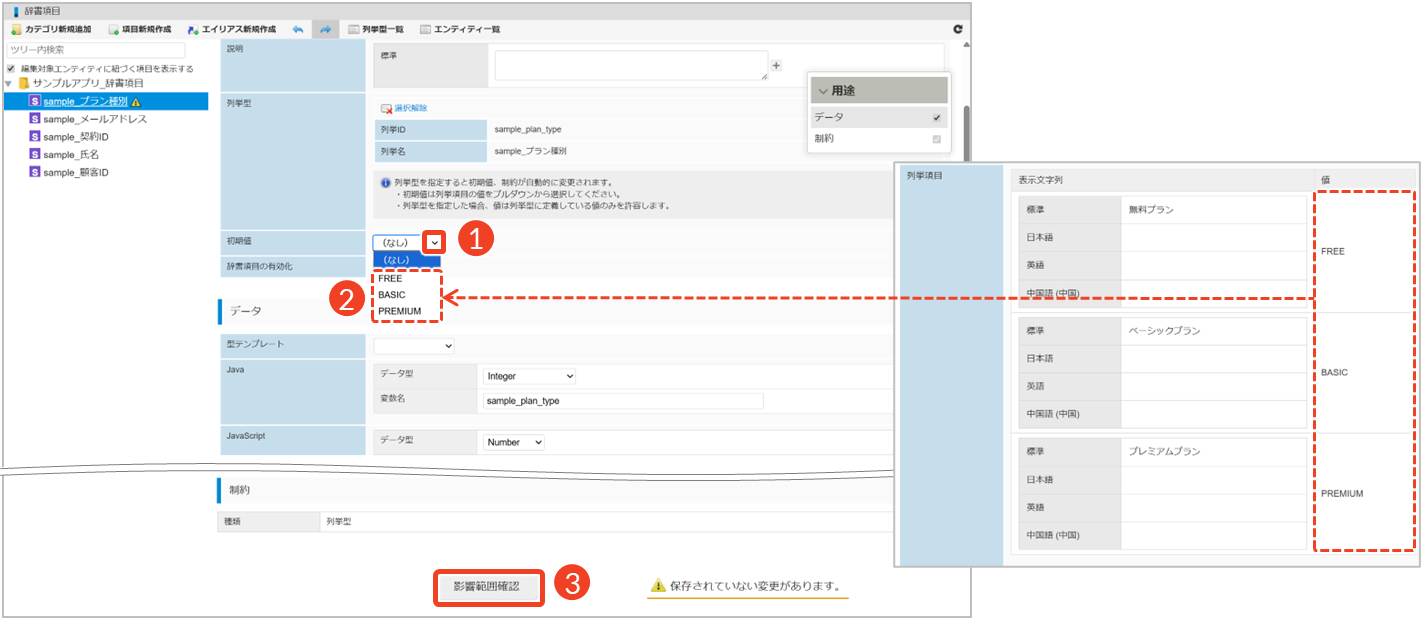Click the カテゴリ新規追加 toolbar icon

(17, 30)
